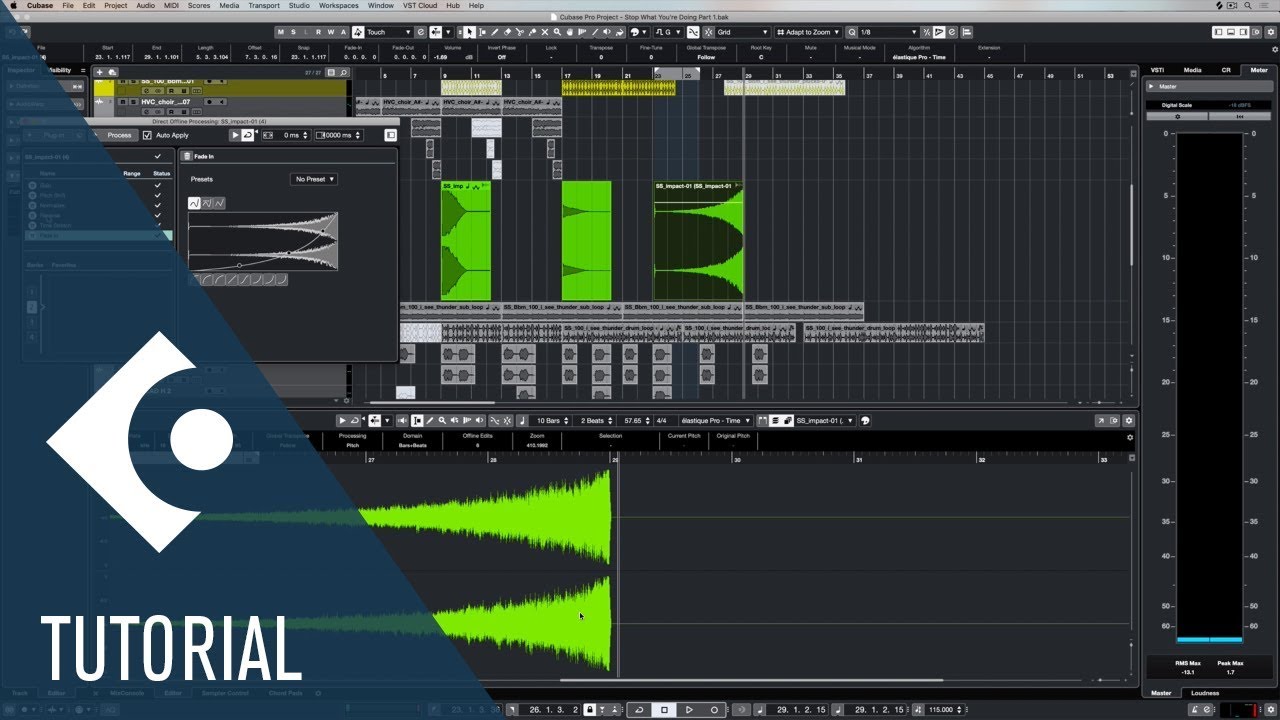Open the Adapt to Zoom dropdown
This screenshot has height=720, width=1280.
(x=808, y=32)
